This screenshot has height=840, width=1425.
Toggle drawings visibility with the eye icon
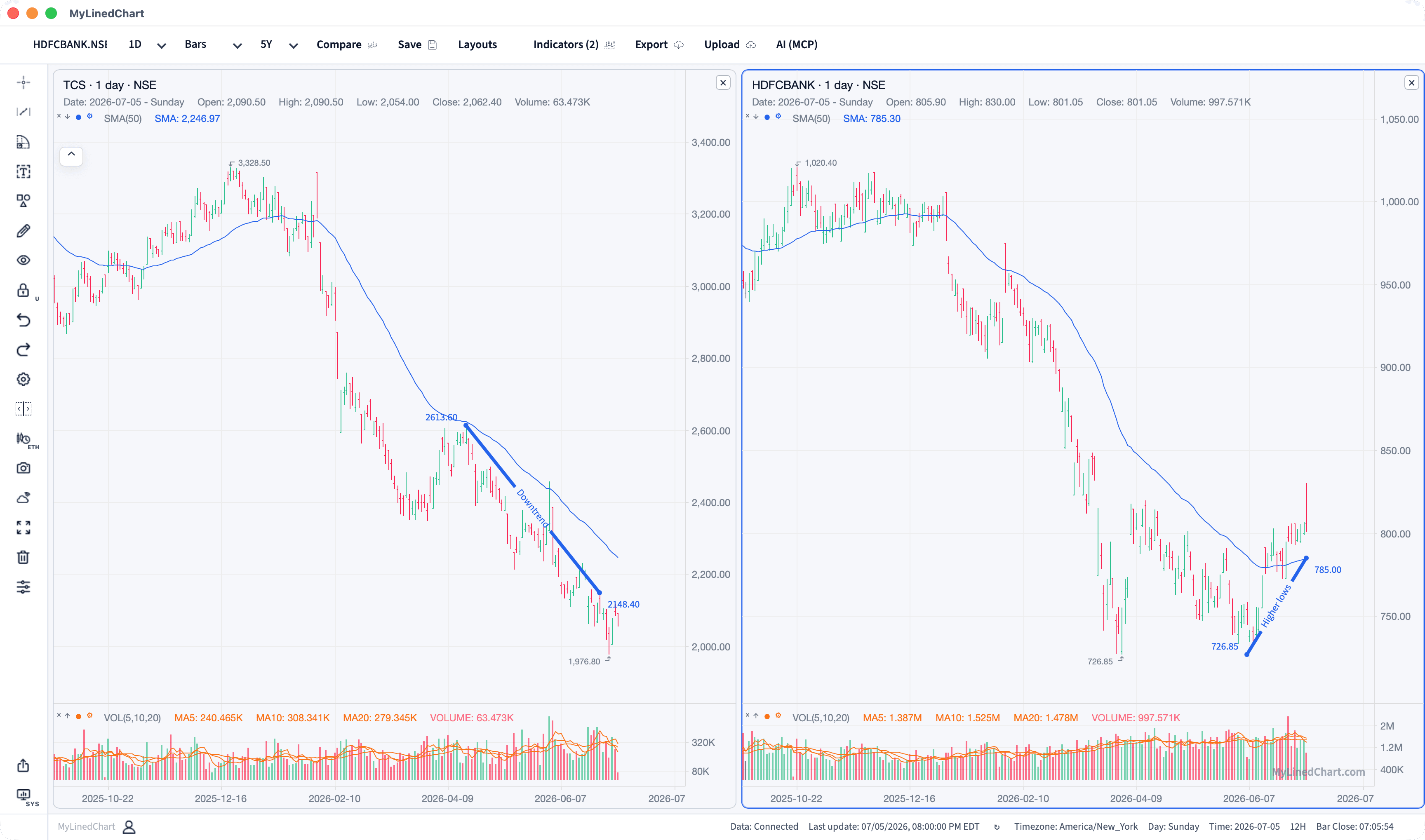(23, 260)
